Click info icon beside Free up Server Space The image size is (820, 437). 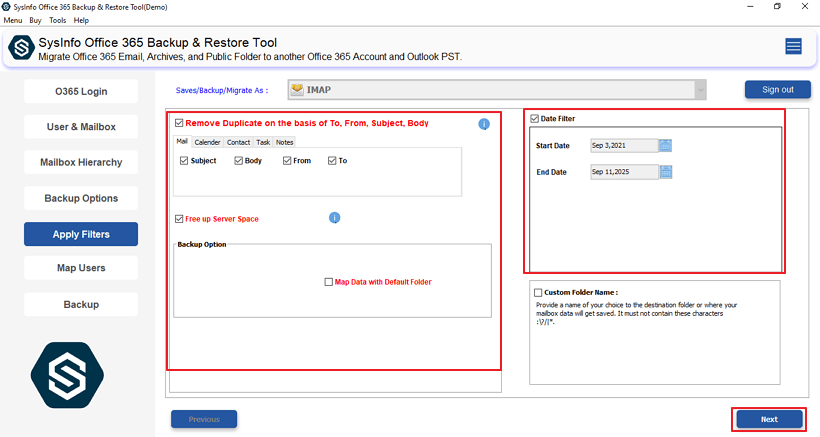(x=335, y=218)
